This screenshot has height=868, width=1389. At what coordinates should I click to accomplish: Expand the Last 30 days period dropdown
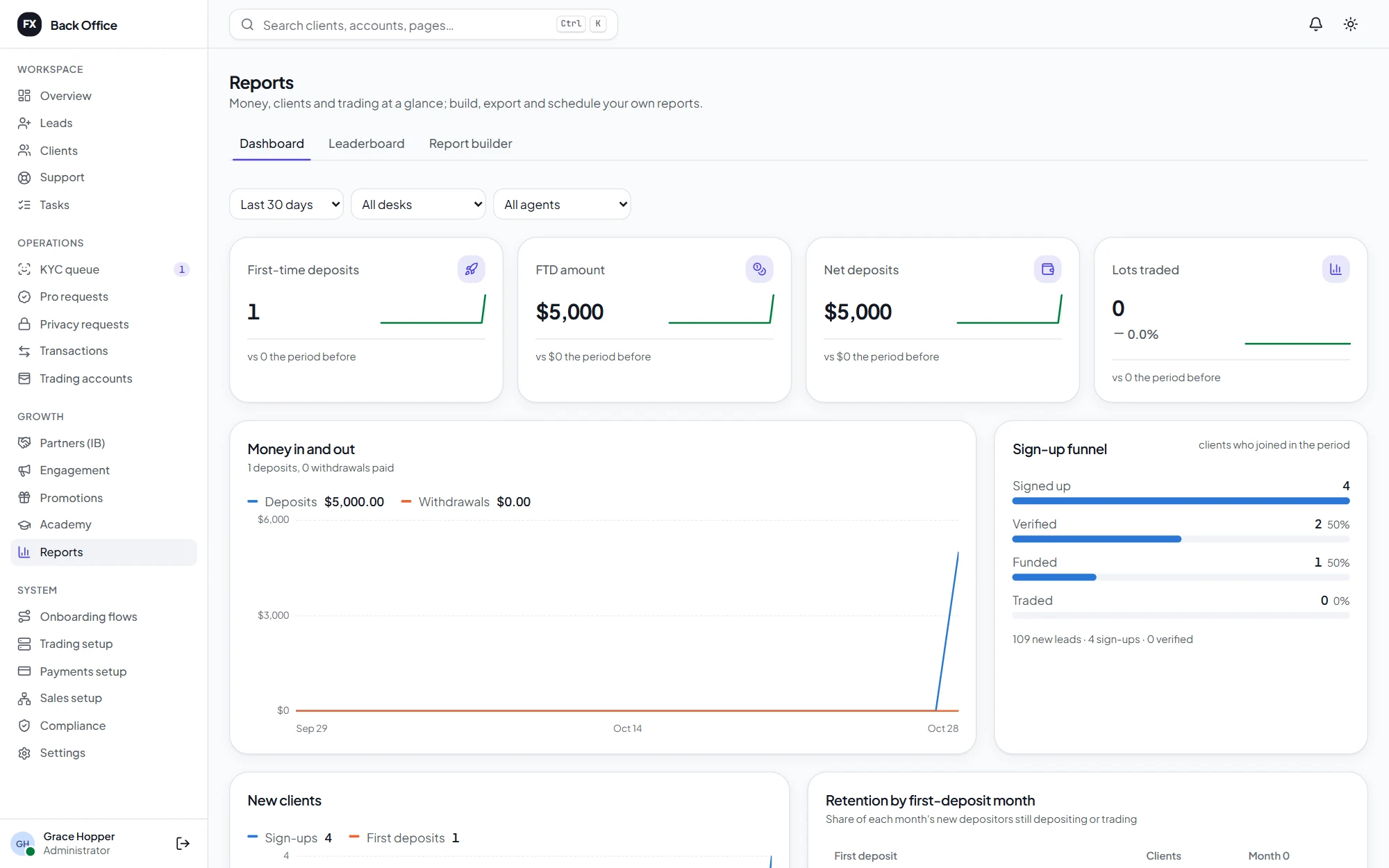click(286, 204)
